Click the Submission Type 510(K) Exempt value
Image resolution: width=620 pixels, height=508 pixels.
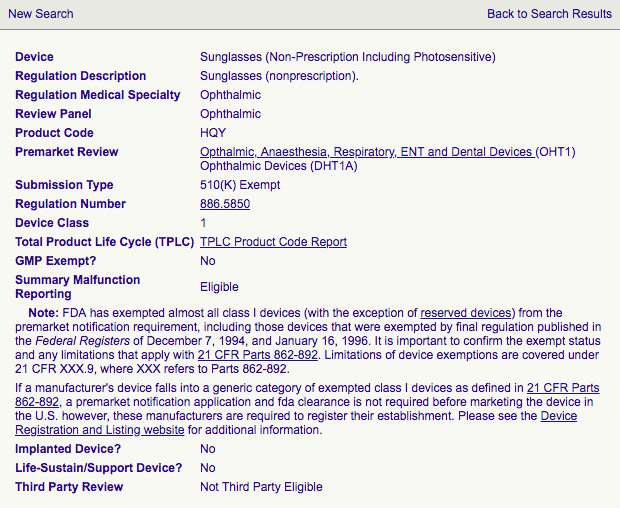240,185
